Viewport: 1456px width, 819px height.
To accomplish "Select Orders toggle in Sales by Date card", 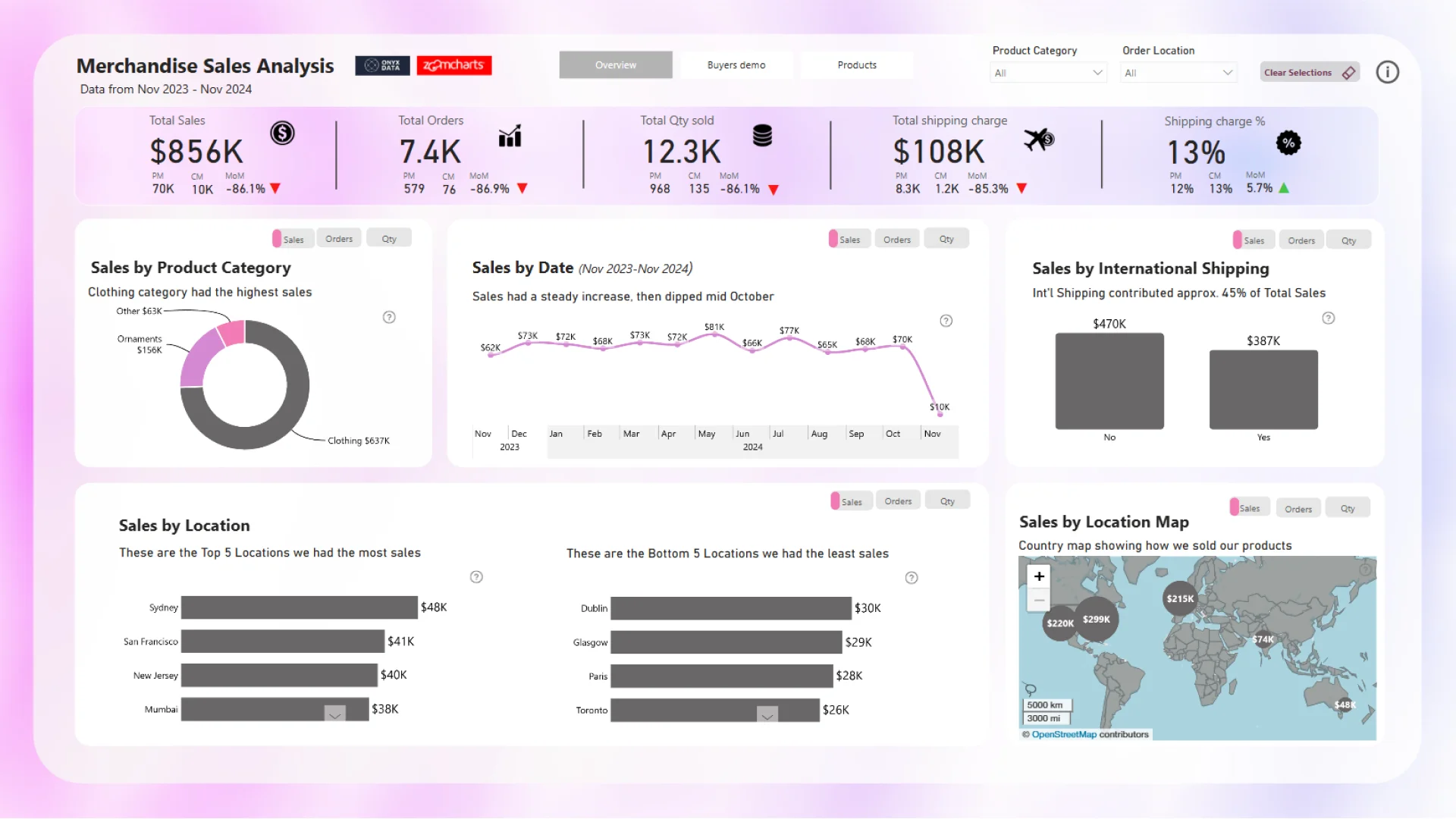I will click(x=897, y=239).
